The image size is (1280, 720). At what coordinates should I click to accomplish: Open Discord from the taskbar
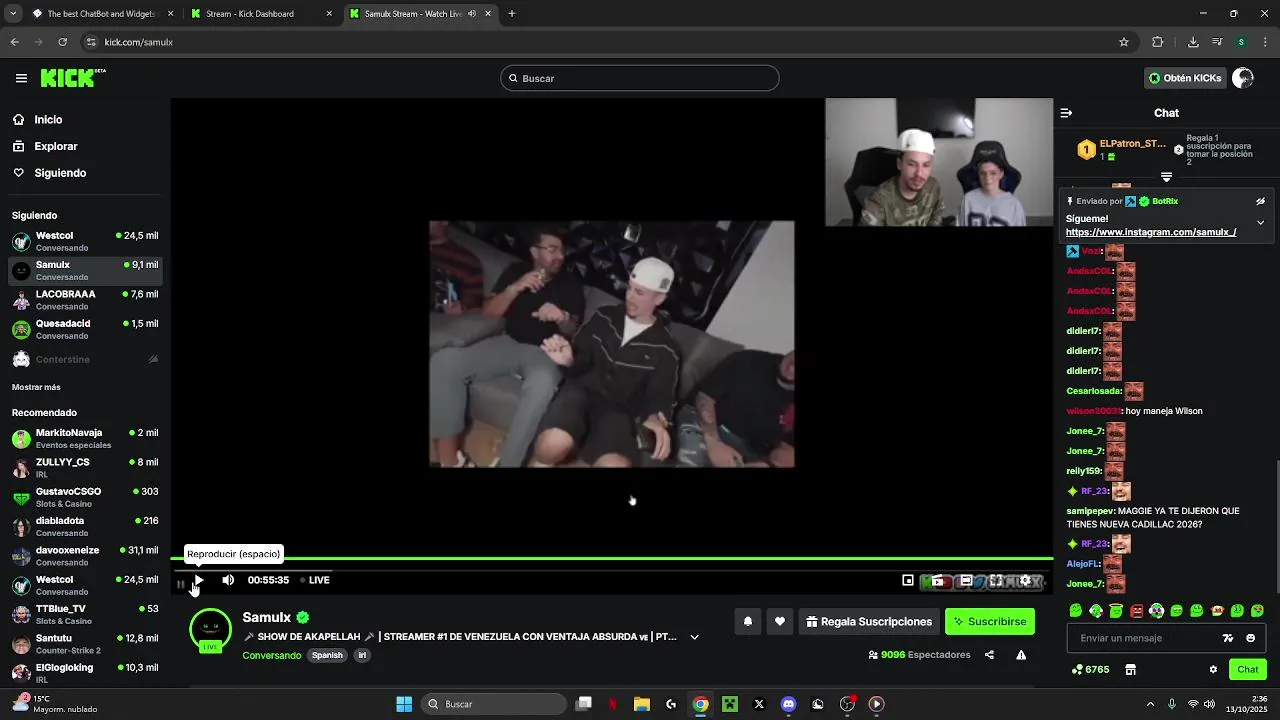click(789, 704)
